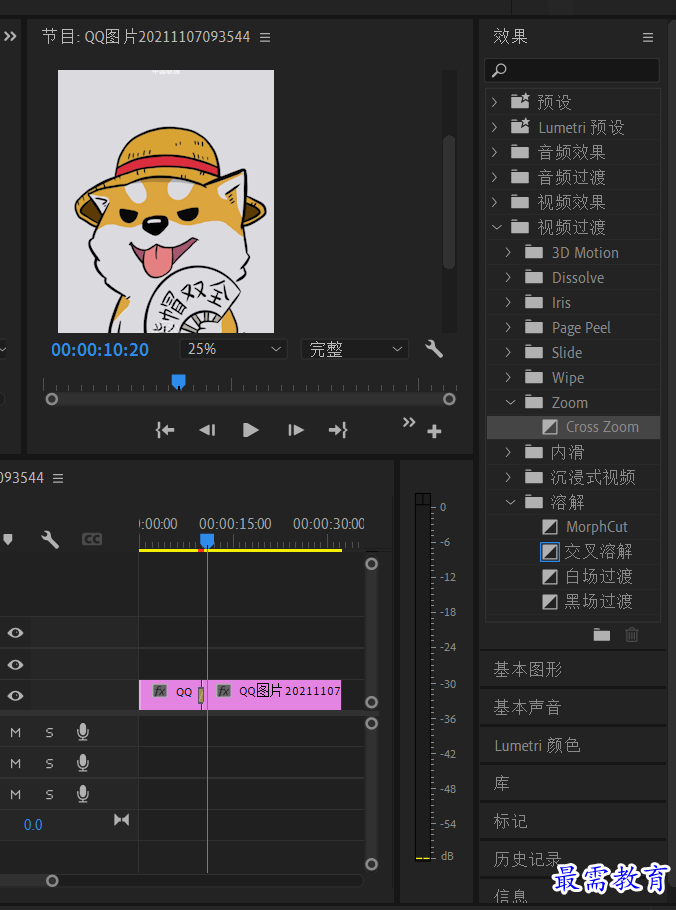Viewport: 676px width, 910px height.
Task: Collapse the 视频过渡 folder
Action: 496,227
